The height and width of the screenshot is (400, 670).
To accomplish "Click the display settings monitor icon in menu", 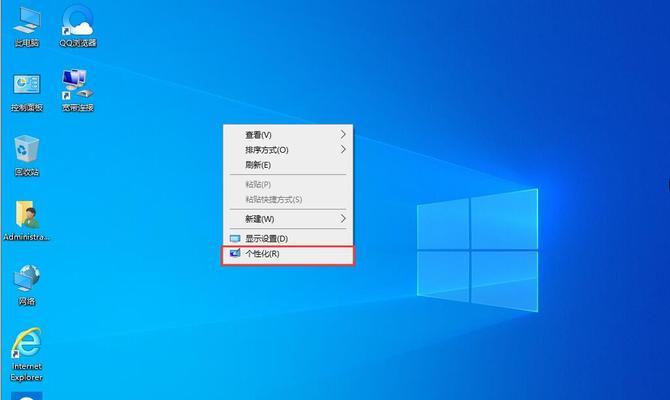I will click(x=235, y=238).
